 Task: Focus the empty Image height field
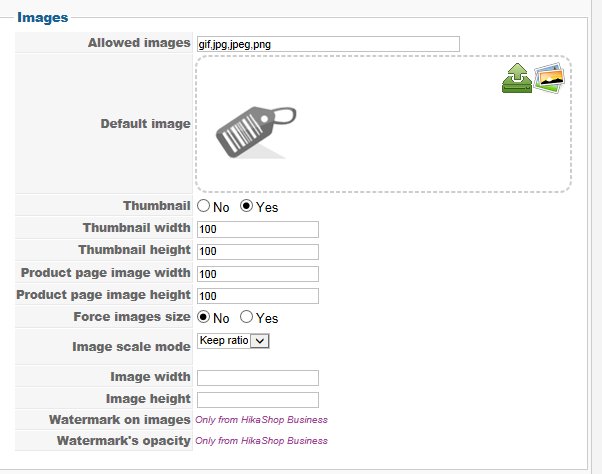pos(258,400)
